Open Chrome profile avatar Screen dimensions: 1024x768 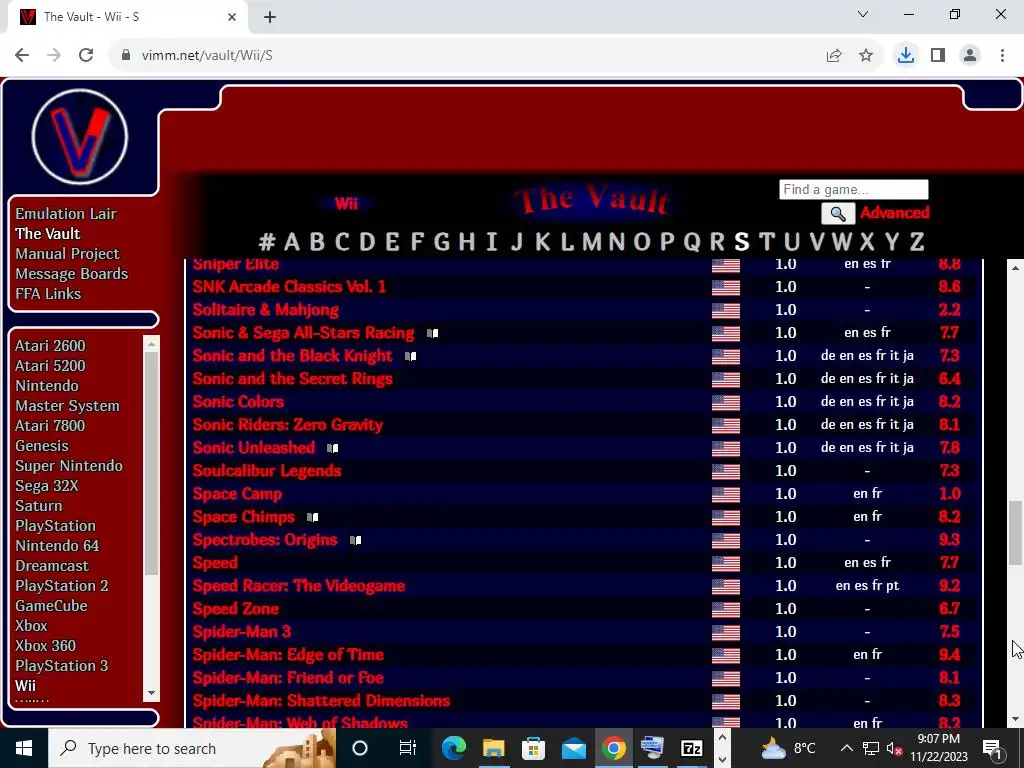point(970,56)
